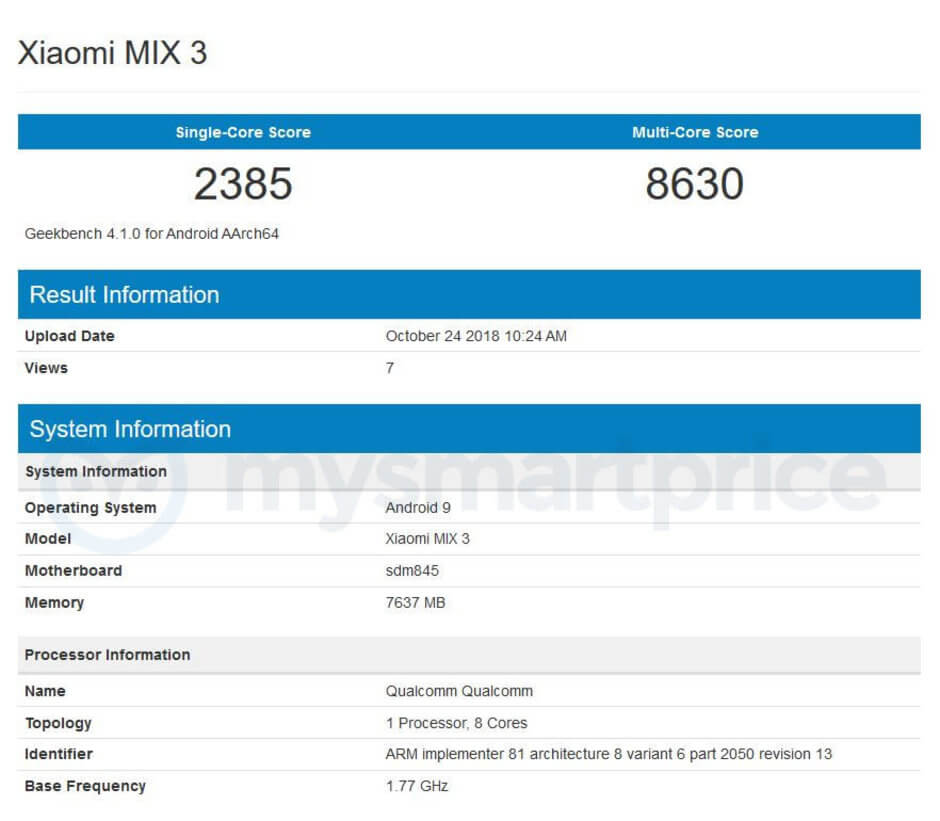
Task: Click the single-core score value 2385
Action: tap(243, 184)
